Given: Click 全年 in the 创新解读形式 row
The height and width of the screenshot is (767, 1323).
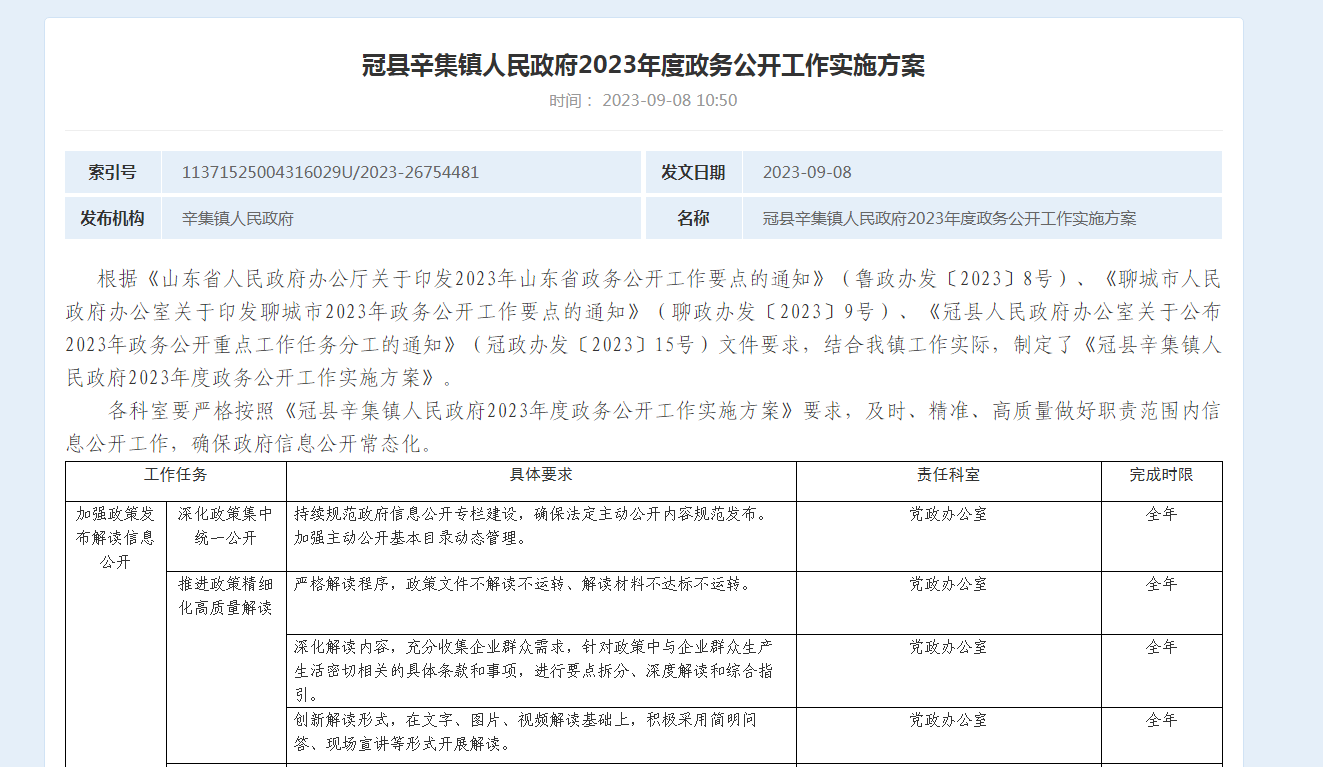Looking at the screenshot, I should click(1161, 720).
